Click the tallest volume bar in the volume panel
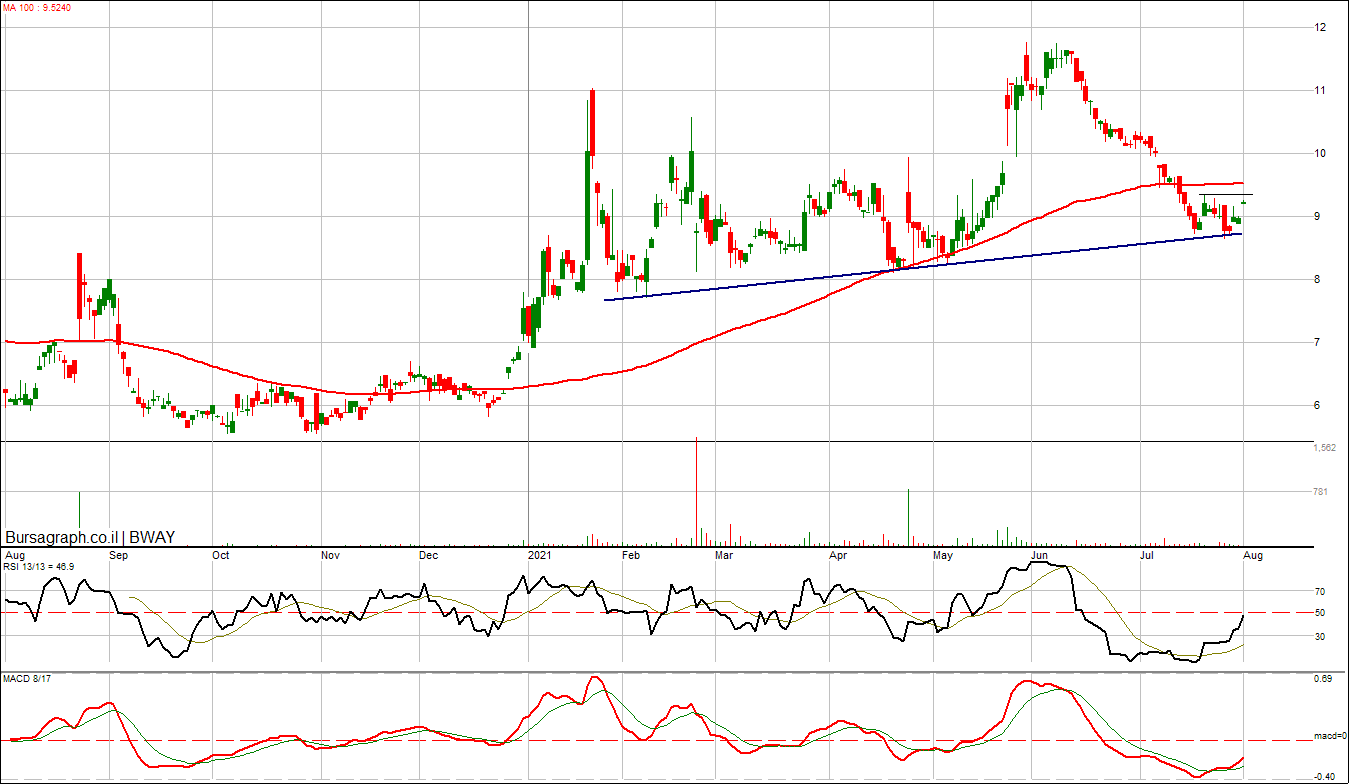Image resolution: width=1349 pixels, height=784 pixels. 696,491
